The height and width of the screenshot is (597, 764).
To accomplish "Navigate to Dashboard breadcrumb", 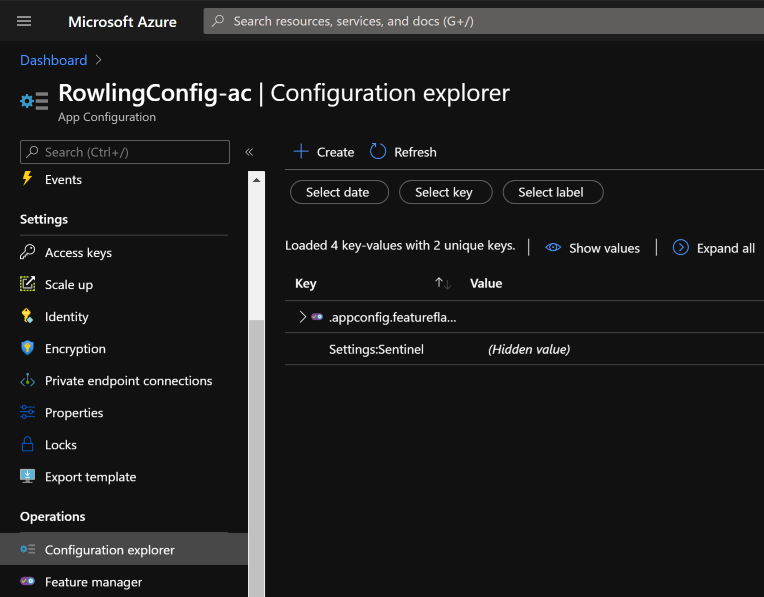I will (54, 60).
